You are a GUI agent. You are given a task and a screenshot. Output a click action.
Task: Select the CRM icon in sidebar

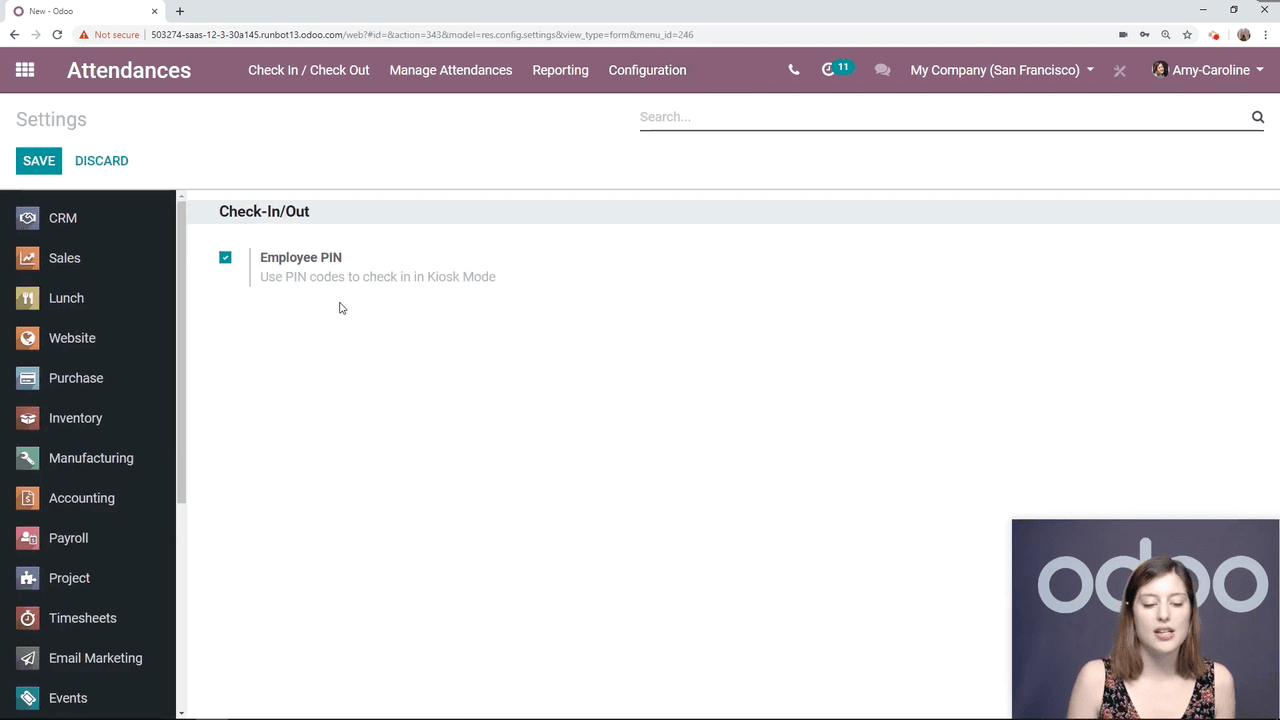tap(28, 218)
